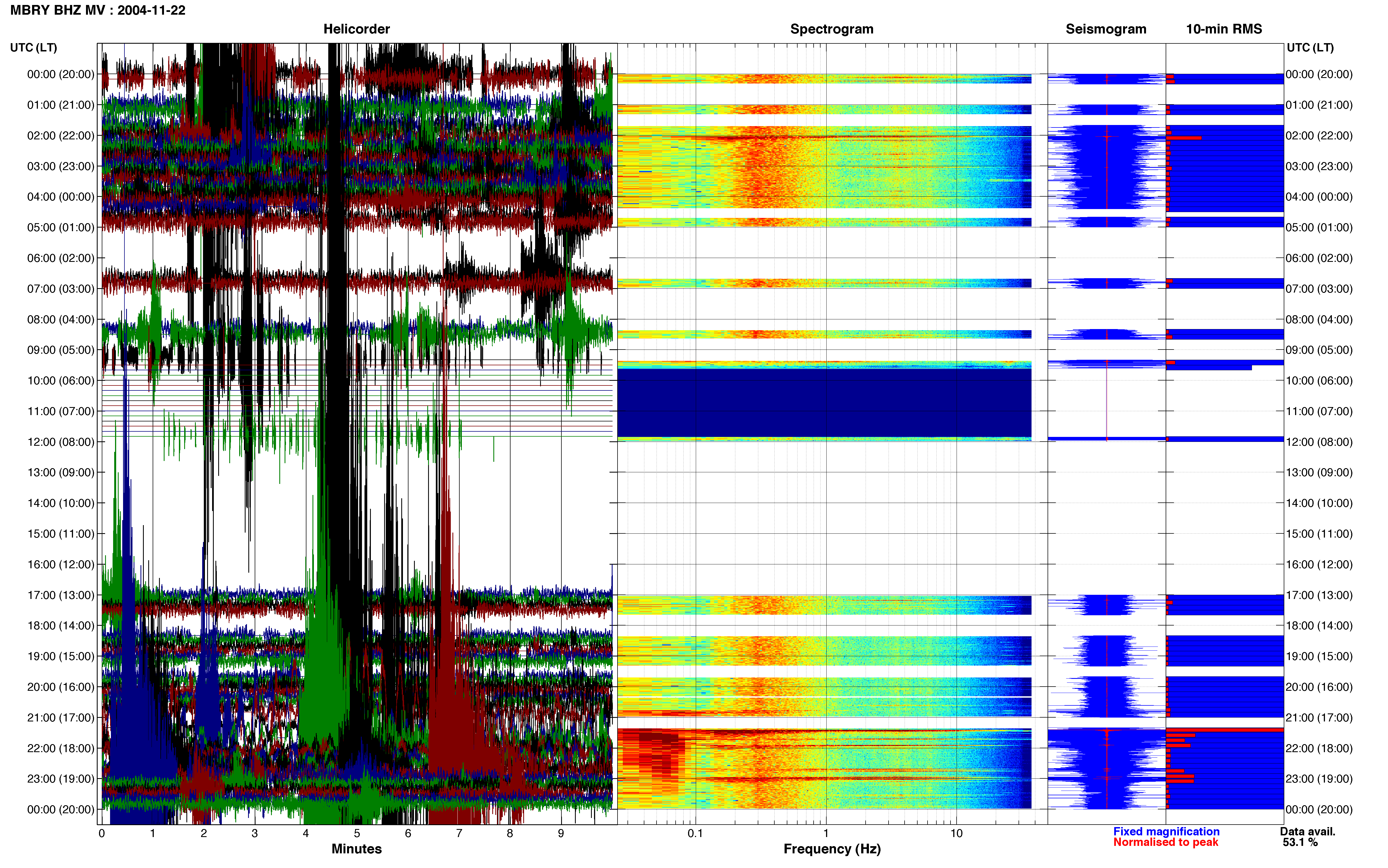
Task: Click the '5' minute tick label
Action: tap(357, 833)
